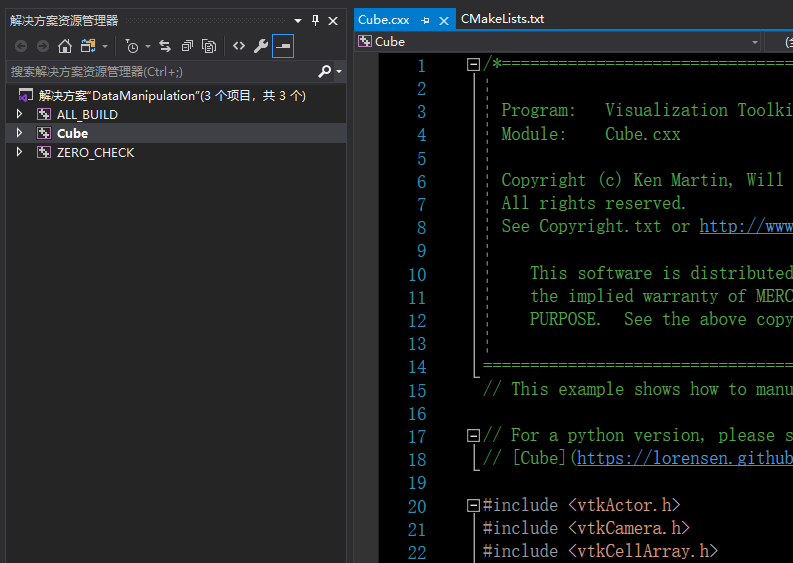Switch to the CMakeLists.txt tab

coord(502,19)
